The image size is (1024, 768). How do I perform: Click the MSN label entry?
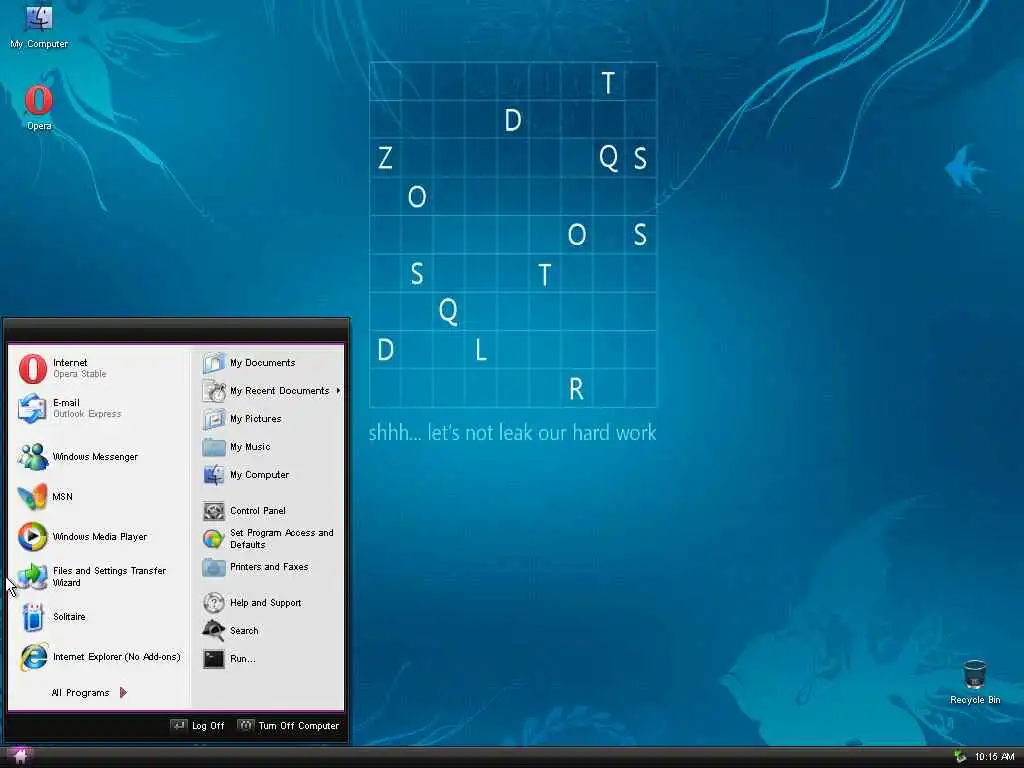pos(62,496)
